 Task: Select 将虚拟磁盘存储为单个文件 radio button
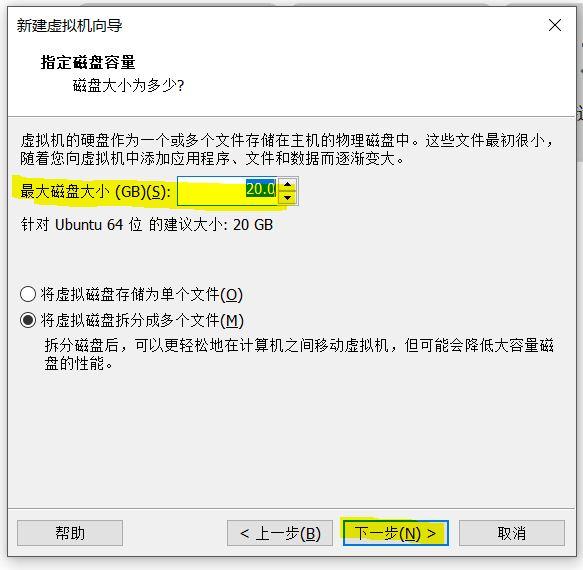pos(28,294)
